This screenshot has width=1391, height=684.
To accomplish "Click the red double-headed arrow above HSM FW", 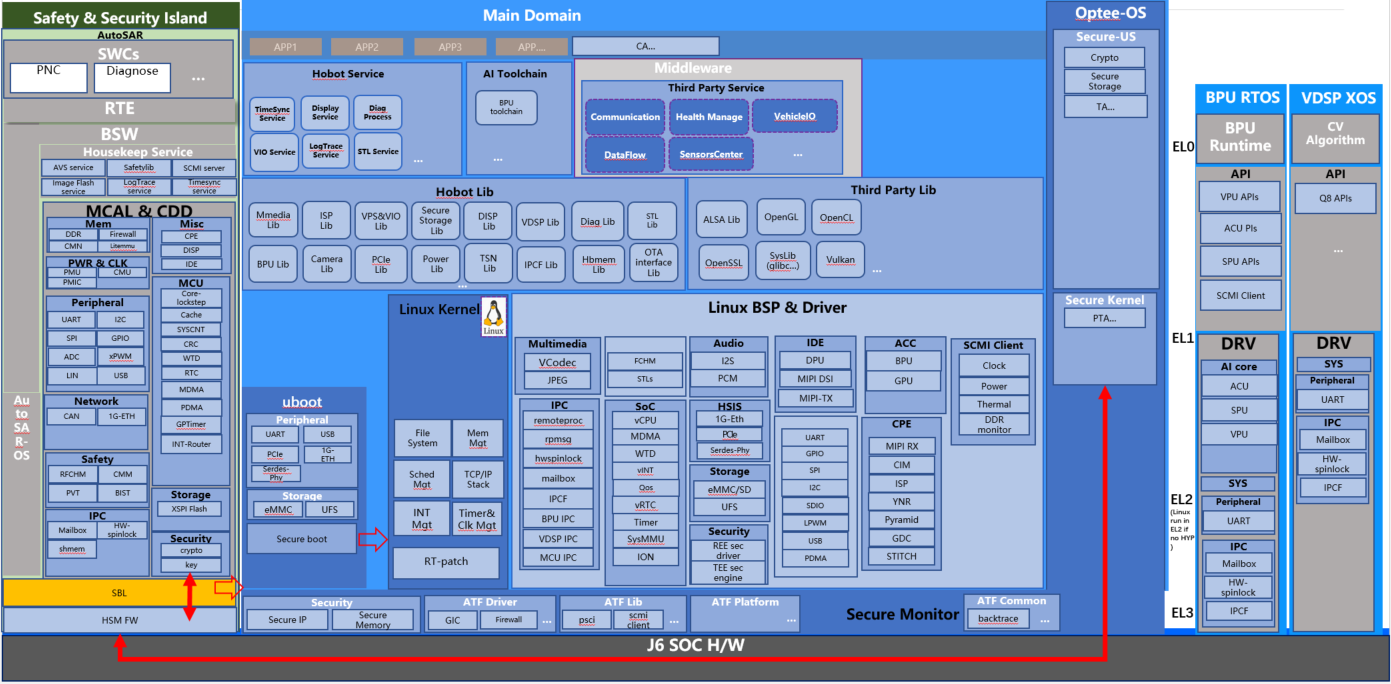I will pyautogui.click(x=190, y=598).
